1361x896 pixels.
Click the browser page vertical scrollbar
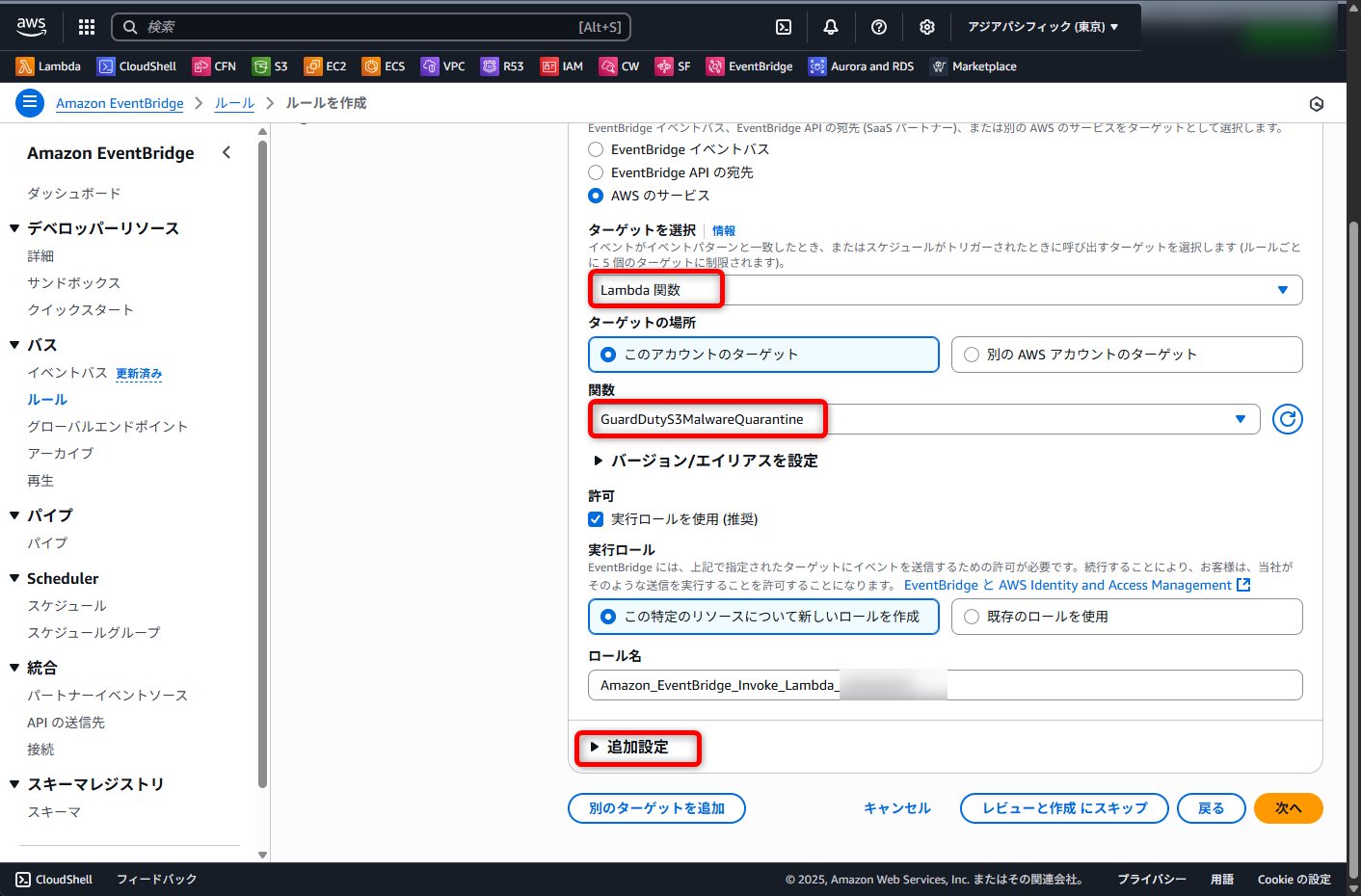(1354, 549)
